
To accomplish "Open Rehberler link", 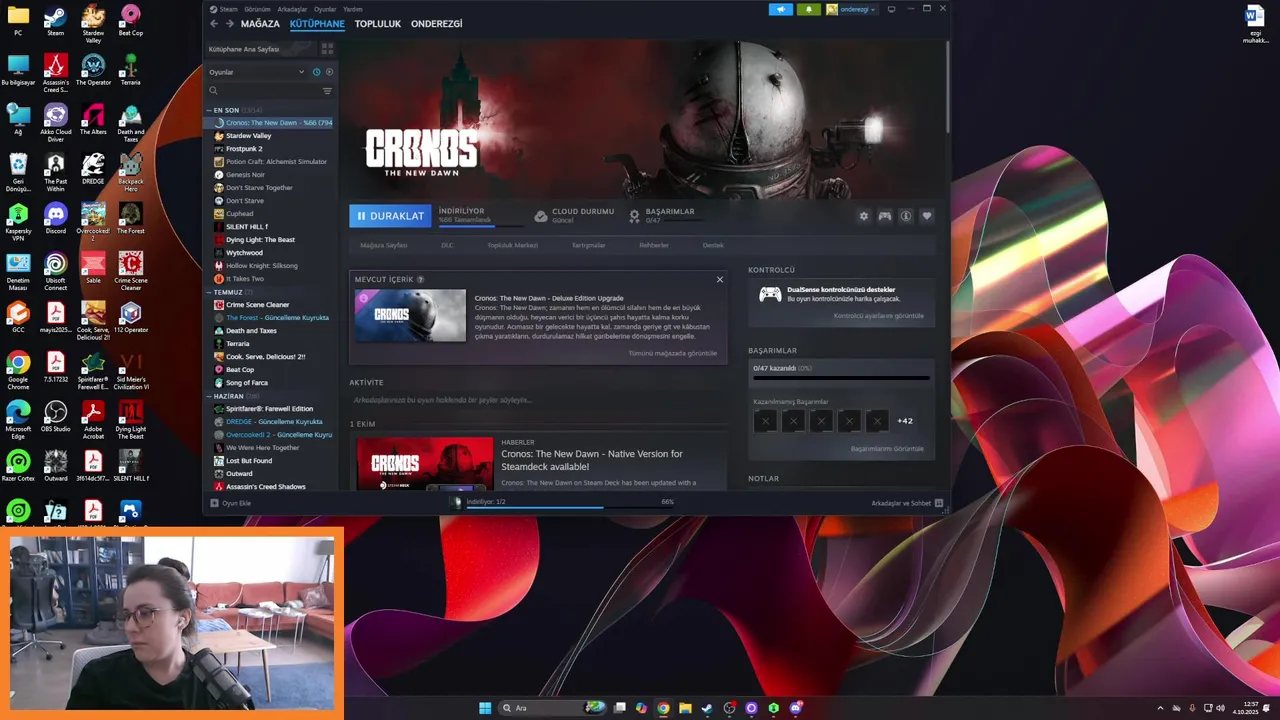I will point(654,245).
